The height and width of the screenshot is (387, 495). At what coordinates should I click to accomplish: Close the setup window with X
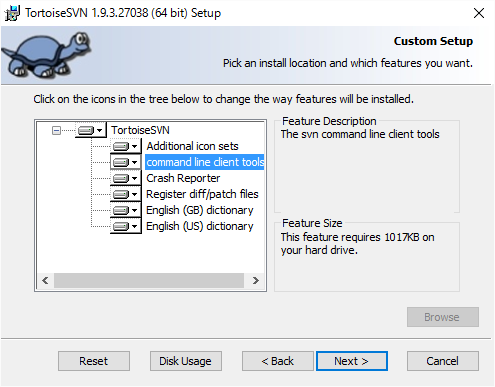tap(479, 13)
